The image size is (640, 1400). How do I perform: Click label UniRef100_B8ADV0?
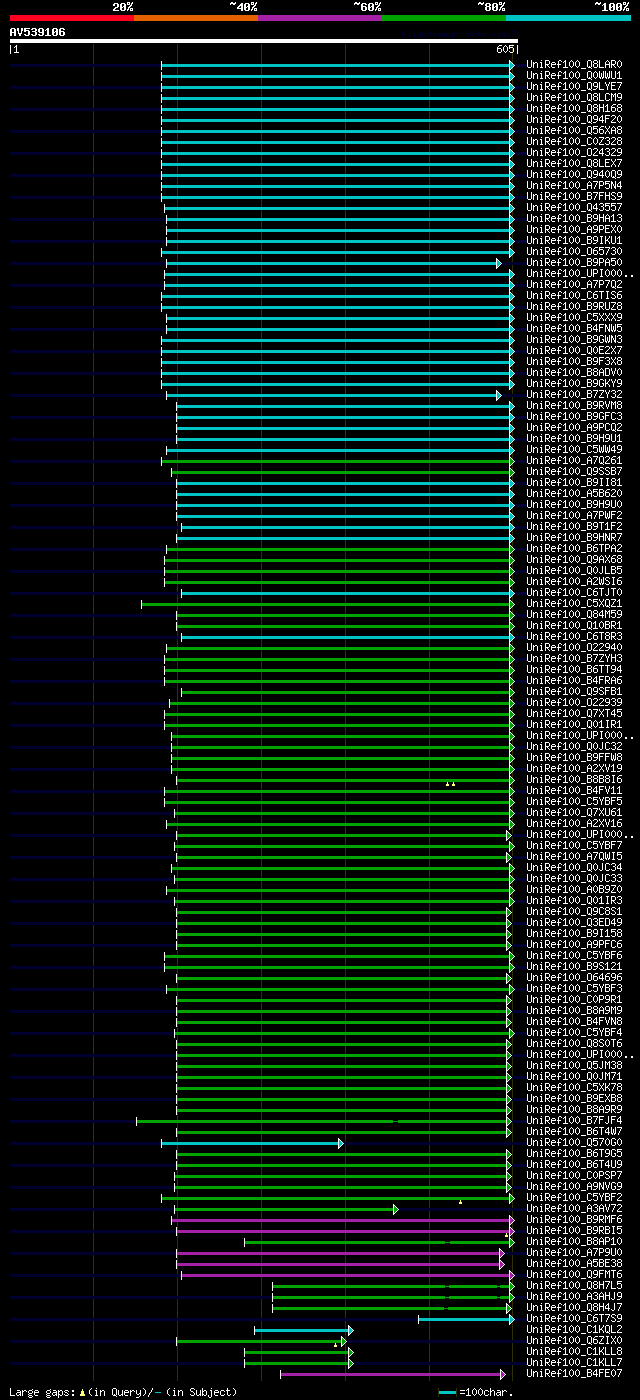point(574,373)
